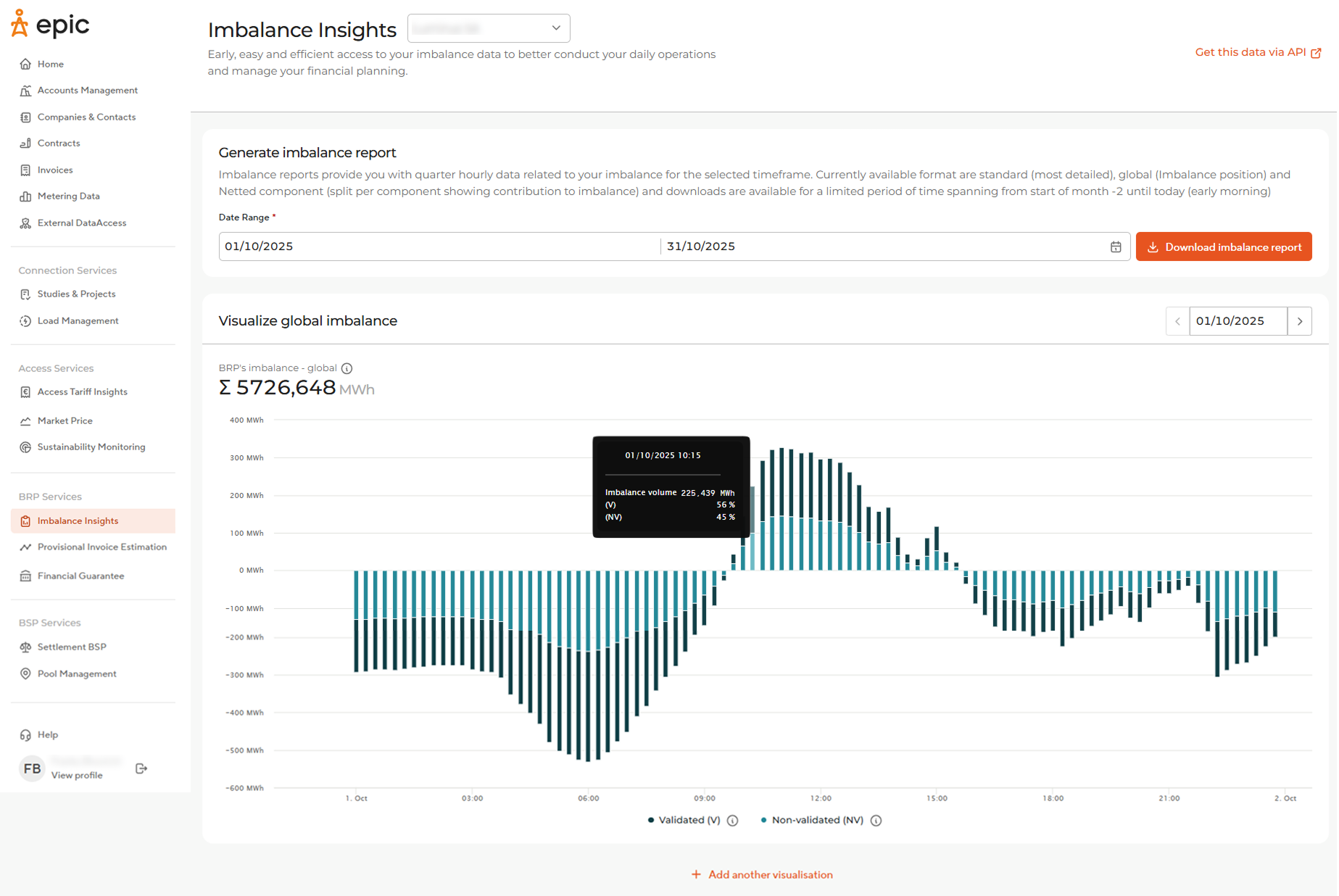This screenshot has height=896, width=1339.
Task: Click the Access Tariff Insights icon
Action: [x=25, y=392]
